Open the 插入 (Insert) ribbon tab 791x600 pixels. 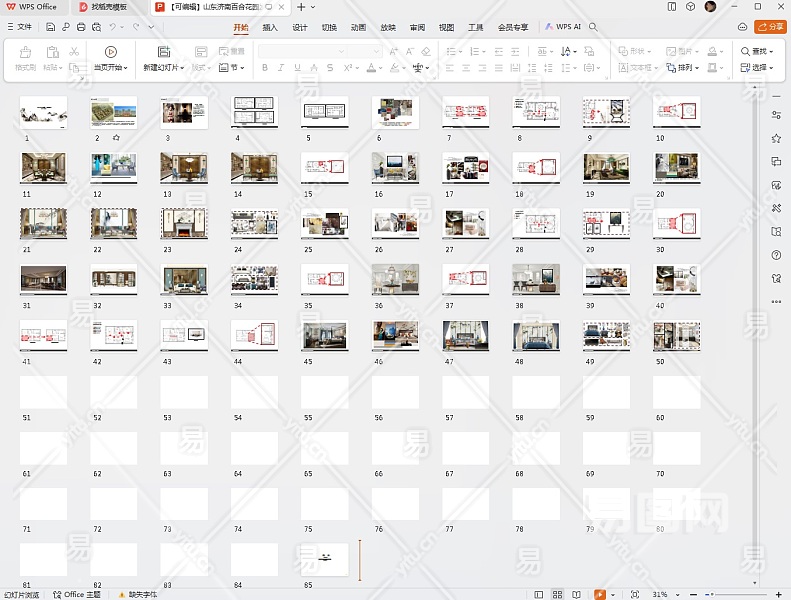(270, 27)
